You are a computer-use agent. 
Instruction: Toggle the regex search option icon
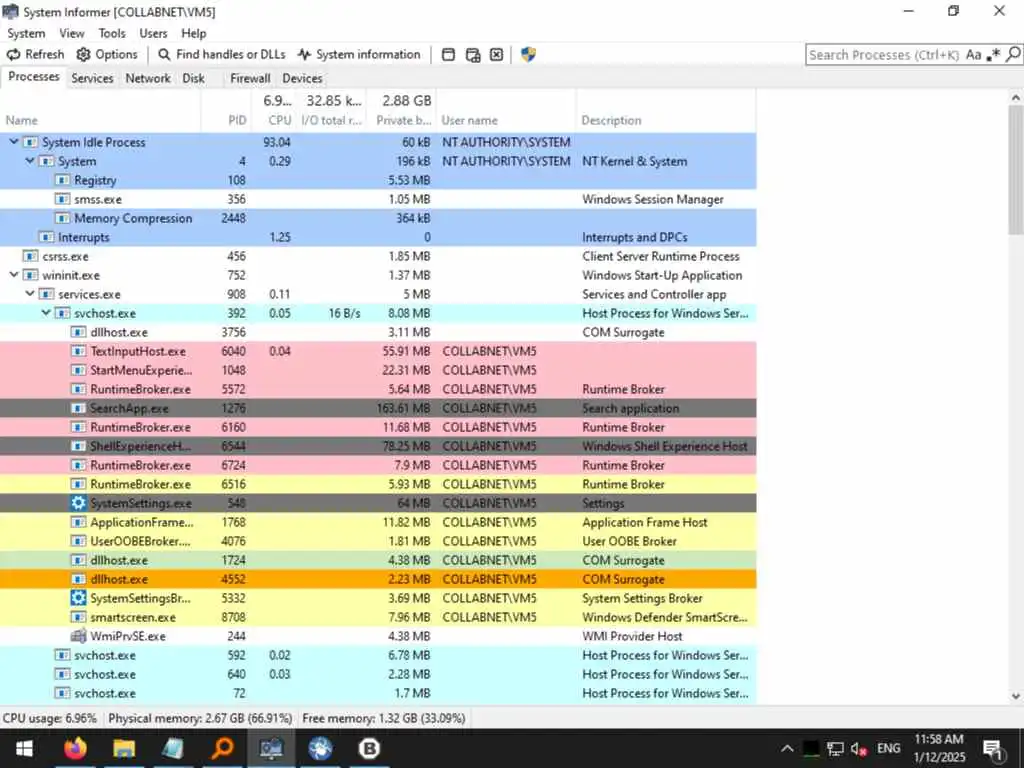pos(993,55)
